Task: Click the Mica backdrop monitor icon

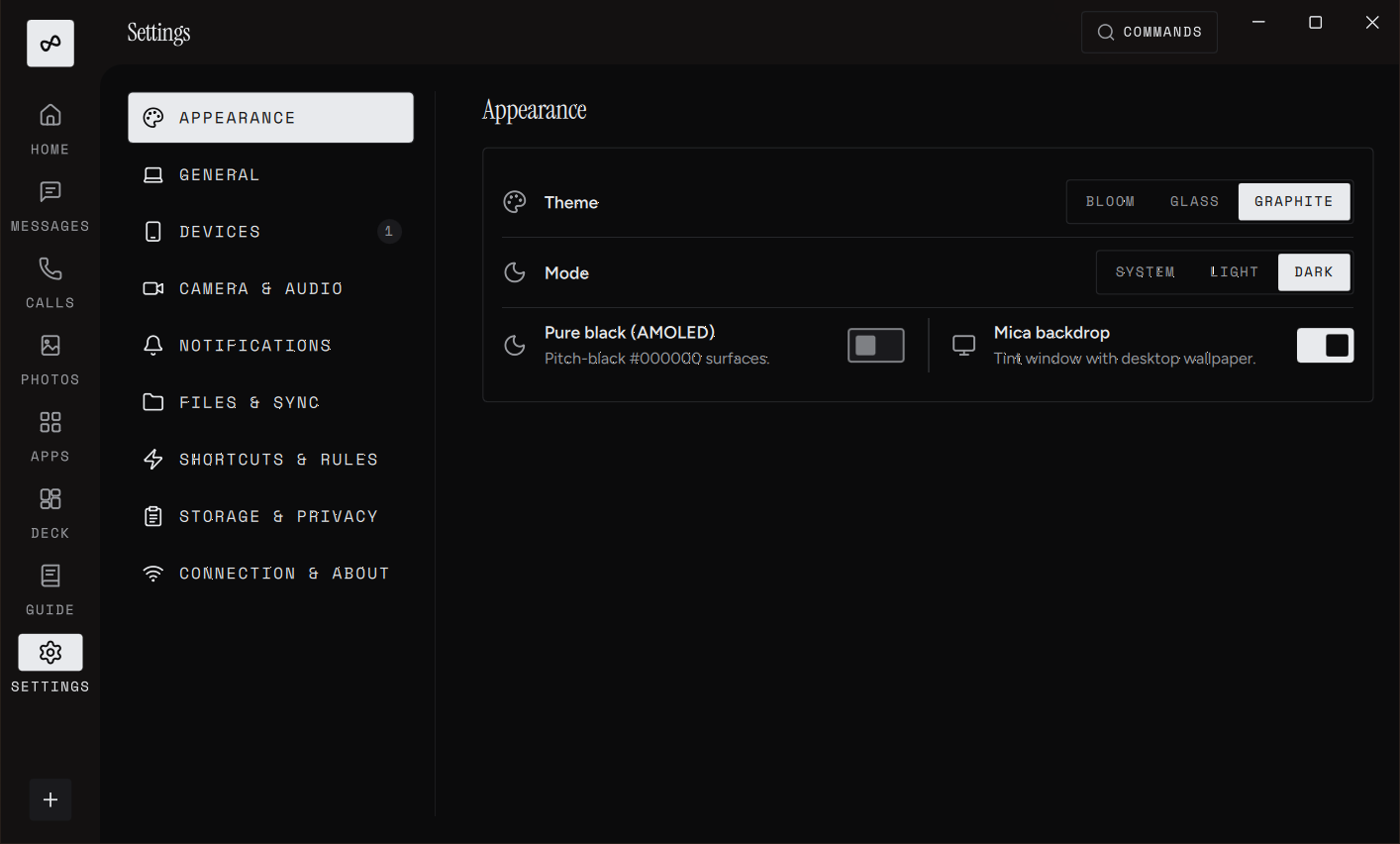Action: (x=964, y=345)
